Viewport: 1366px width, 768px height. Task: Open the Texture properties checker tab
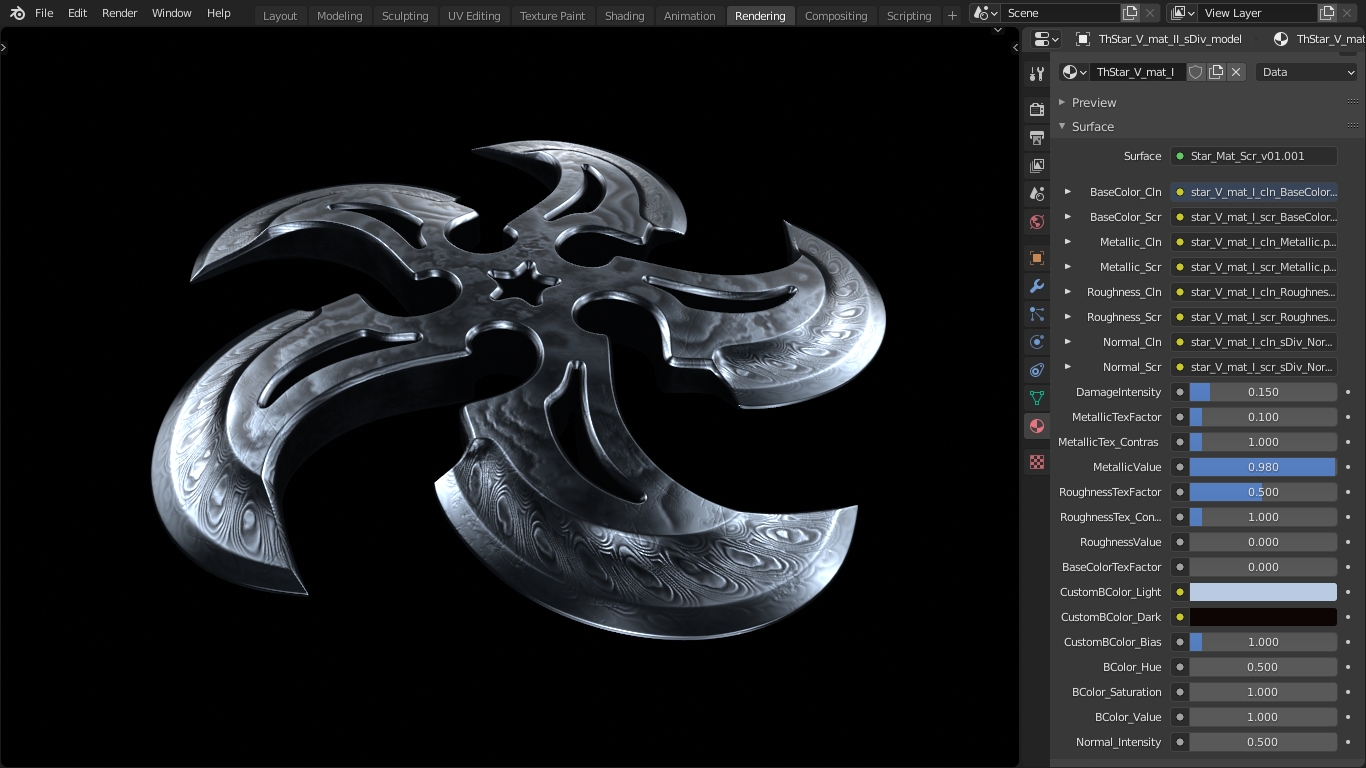(1037, 462)
